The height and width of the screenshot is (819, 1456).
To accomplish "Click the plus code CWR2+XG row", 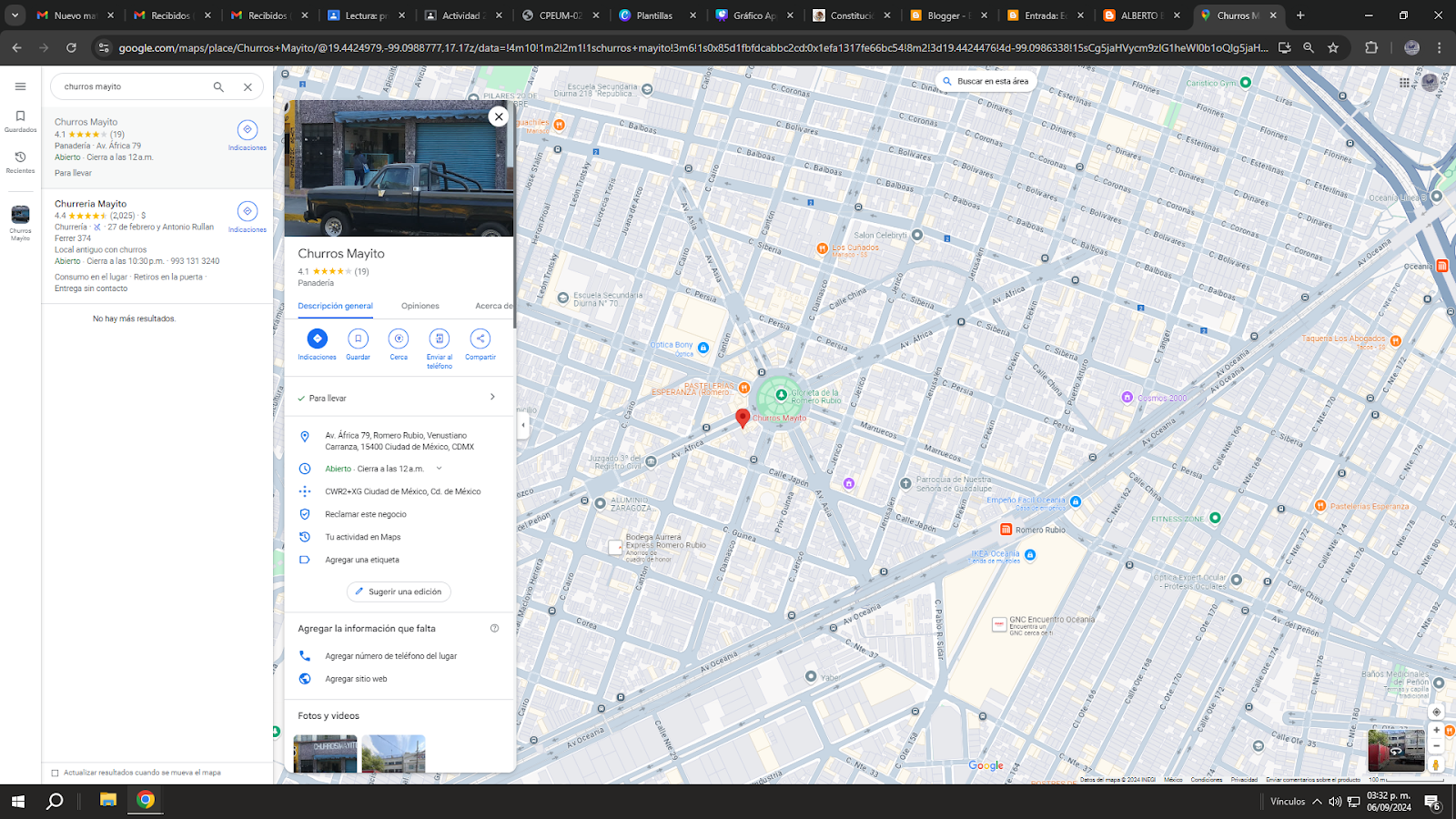I will (399, 491).
